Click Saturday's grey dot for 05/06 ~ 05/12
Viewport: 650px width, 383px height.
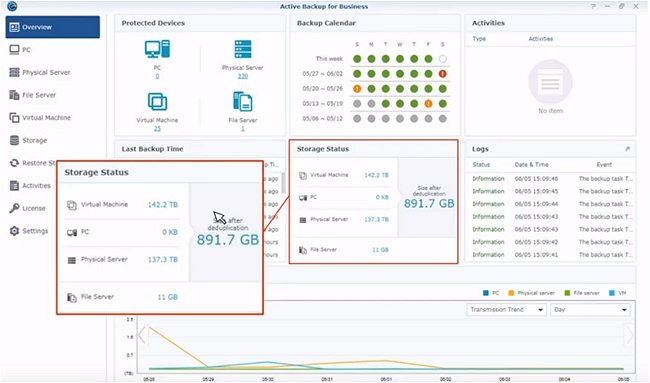click(x=443, y=119)
